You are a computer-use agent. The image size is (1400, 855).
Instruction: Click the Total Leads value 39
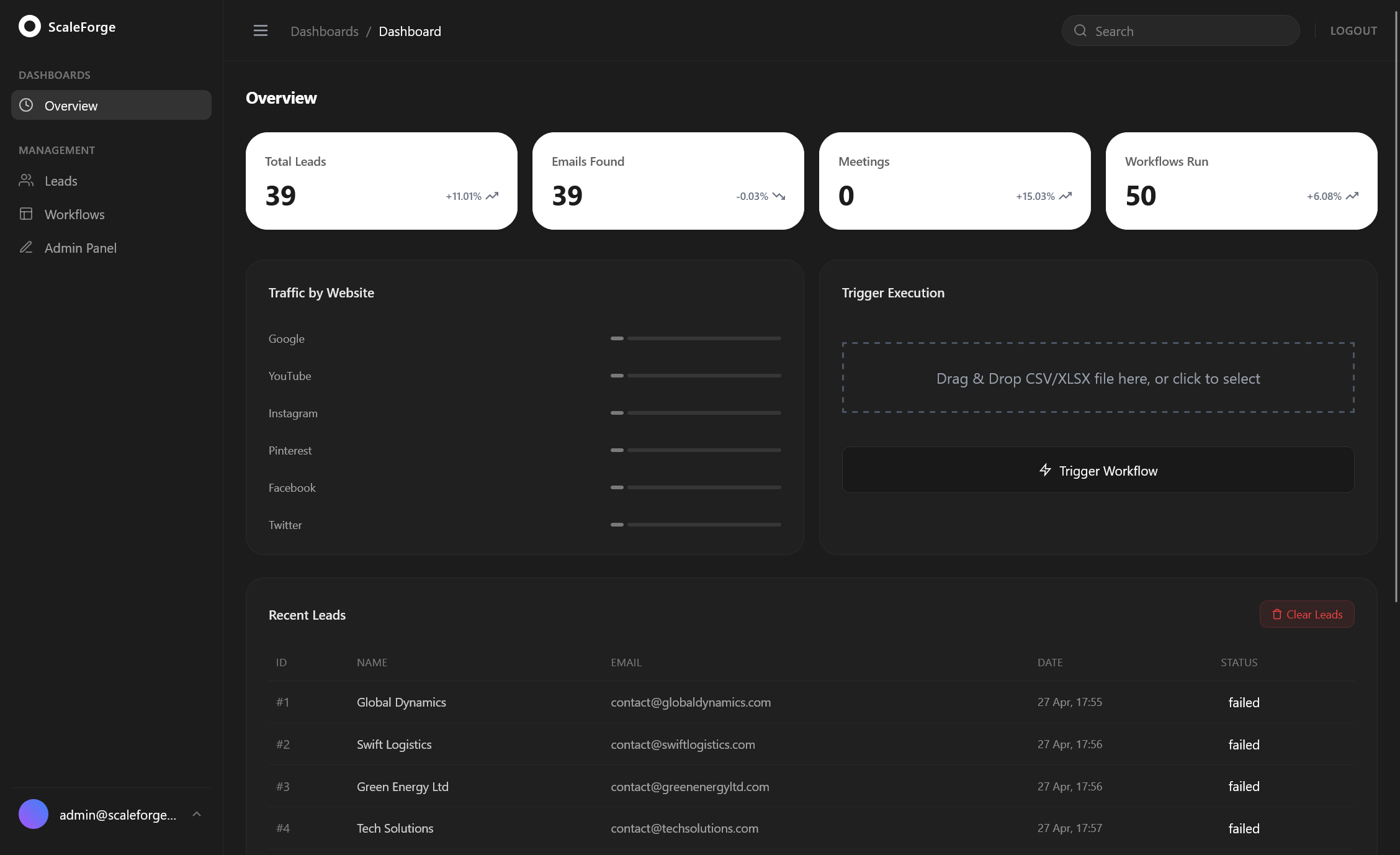tap(280, 196)
